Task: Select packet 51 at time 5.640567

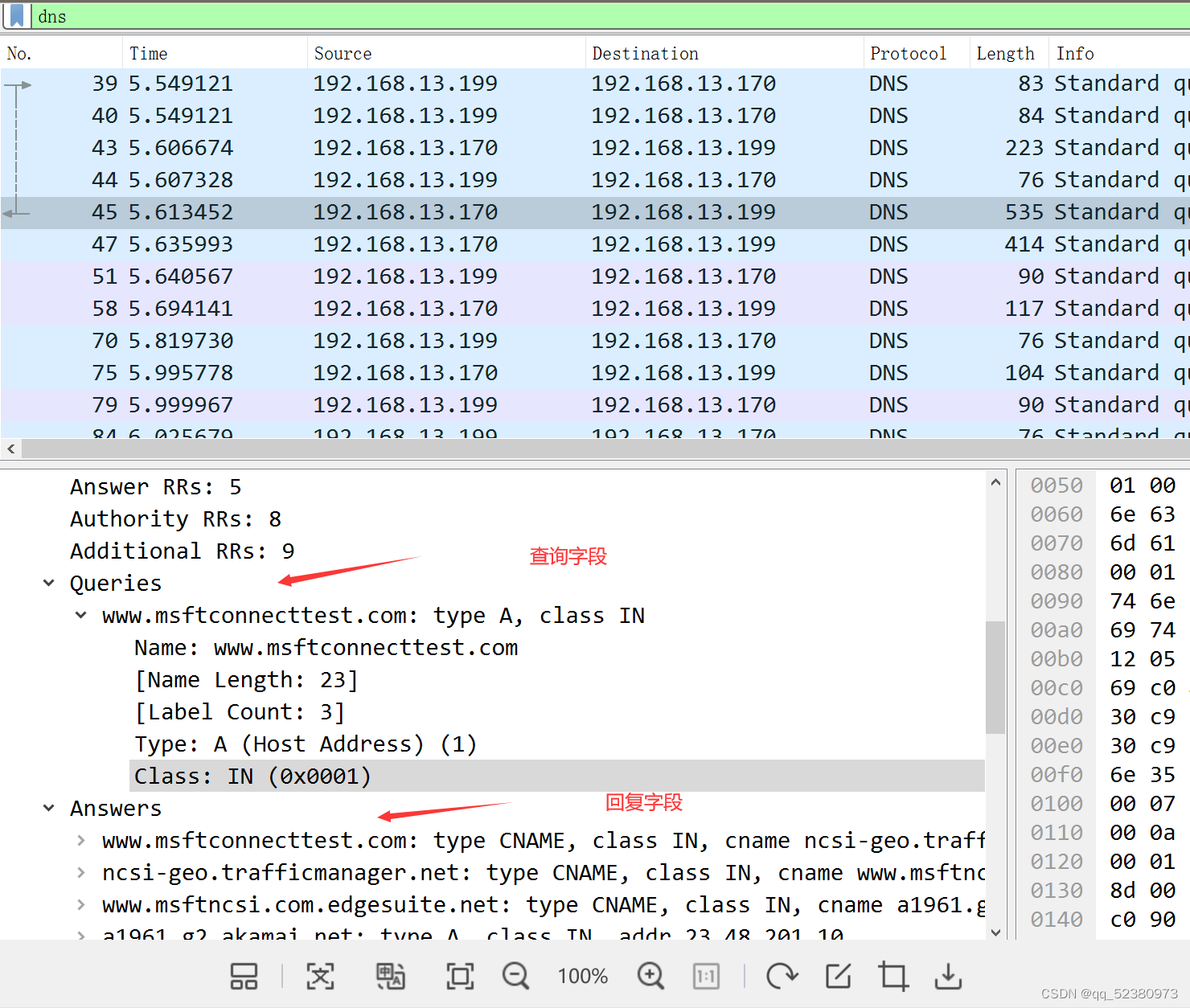Action: click(595, 277)
